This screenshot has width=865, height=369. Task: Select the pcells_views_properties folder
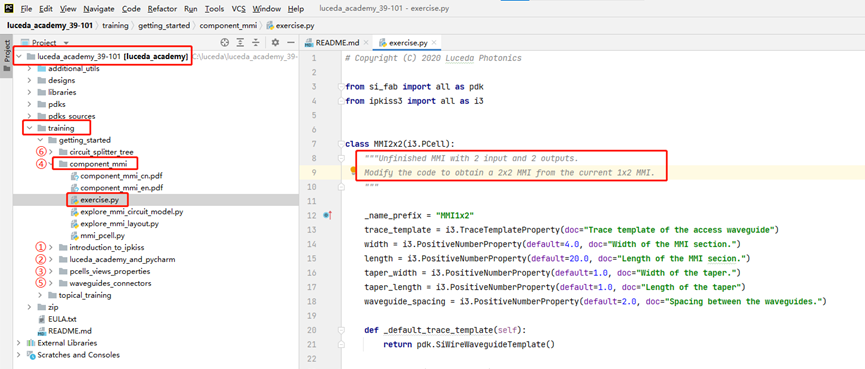click(x=109, y=271)
